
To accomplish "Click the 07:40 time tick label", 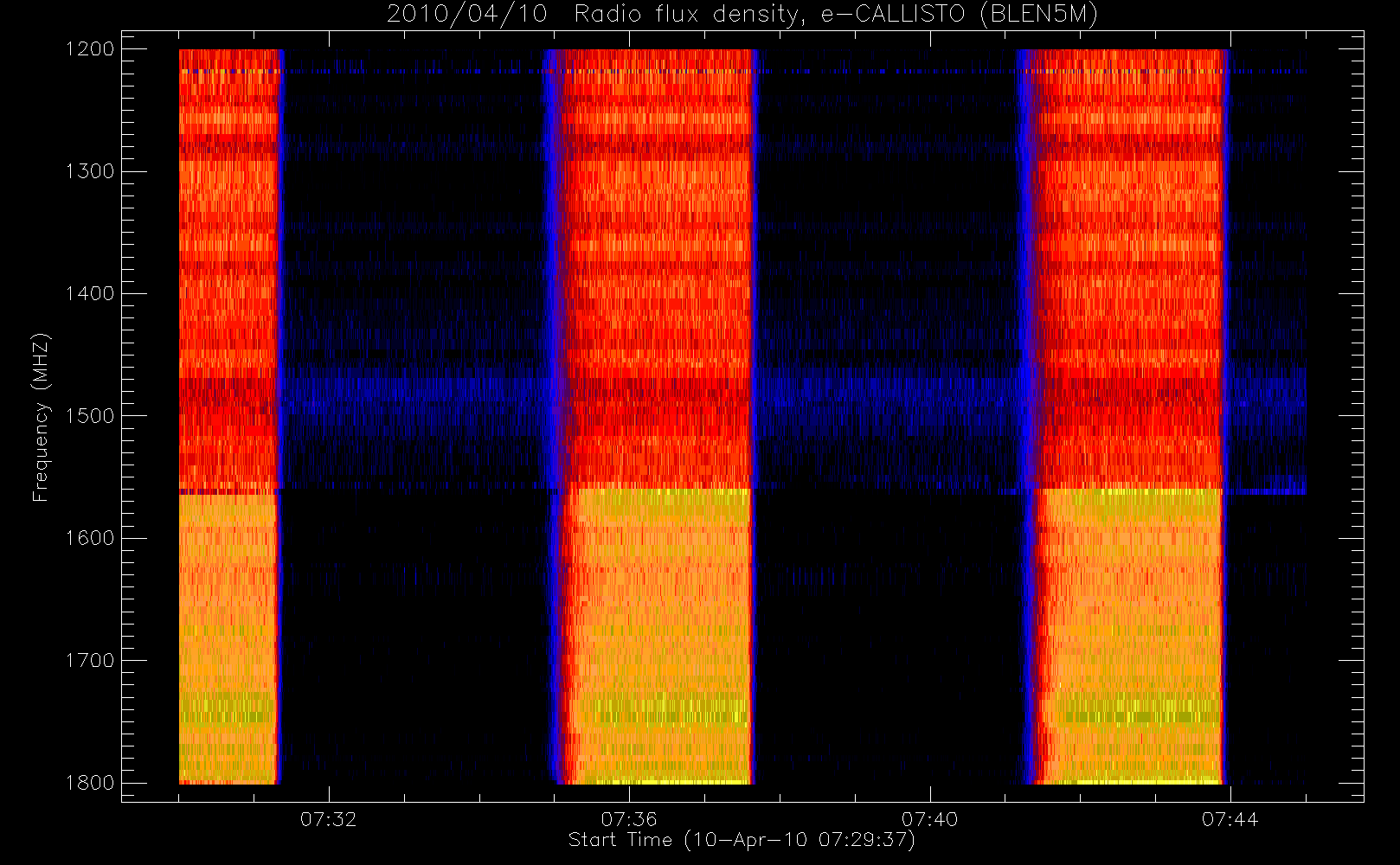I will point(930,819).
